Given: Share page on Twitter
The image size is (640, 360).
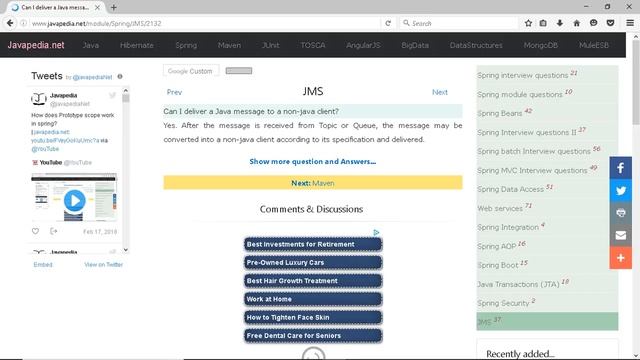Looking at the screenshot, I should pyautogui.click(x=620, y=190).
